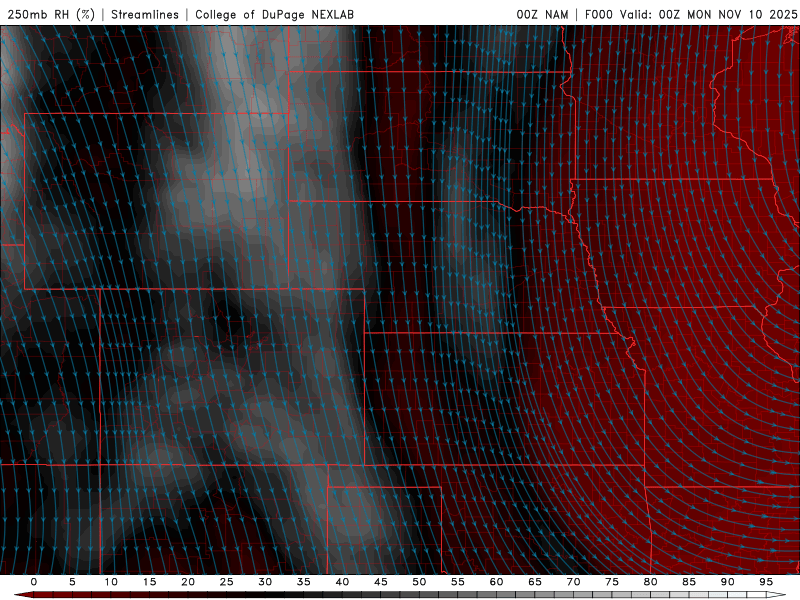The height and width of the screenshot is (600, 800).
Task: Click the color scale label '30'
Action: click(265, 582)
